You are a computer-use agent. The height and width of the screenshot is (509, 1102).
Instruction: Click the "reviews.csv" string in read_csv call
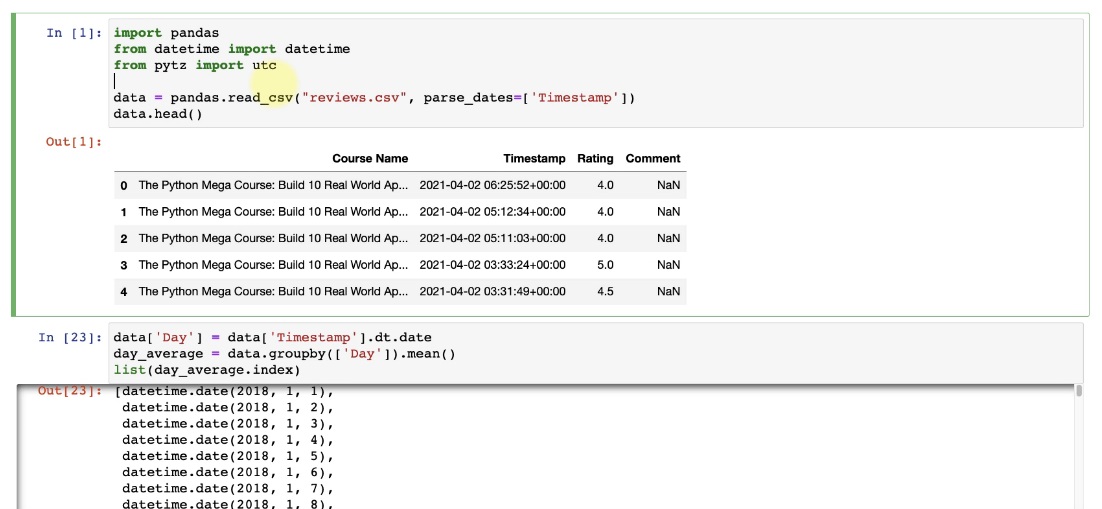(x=354, y=98)
